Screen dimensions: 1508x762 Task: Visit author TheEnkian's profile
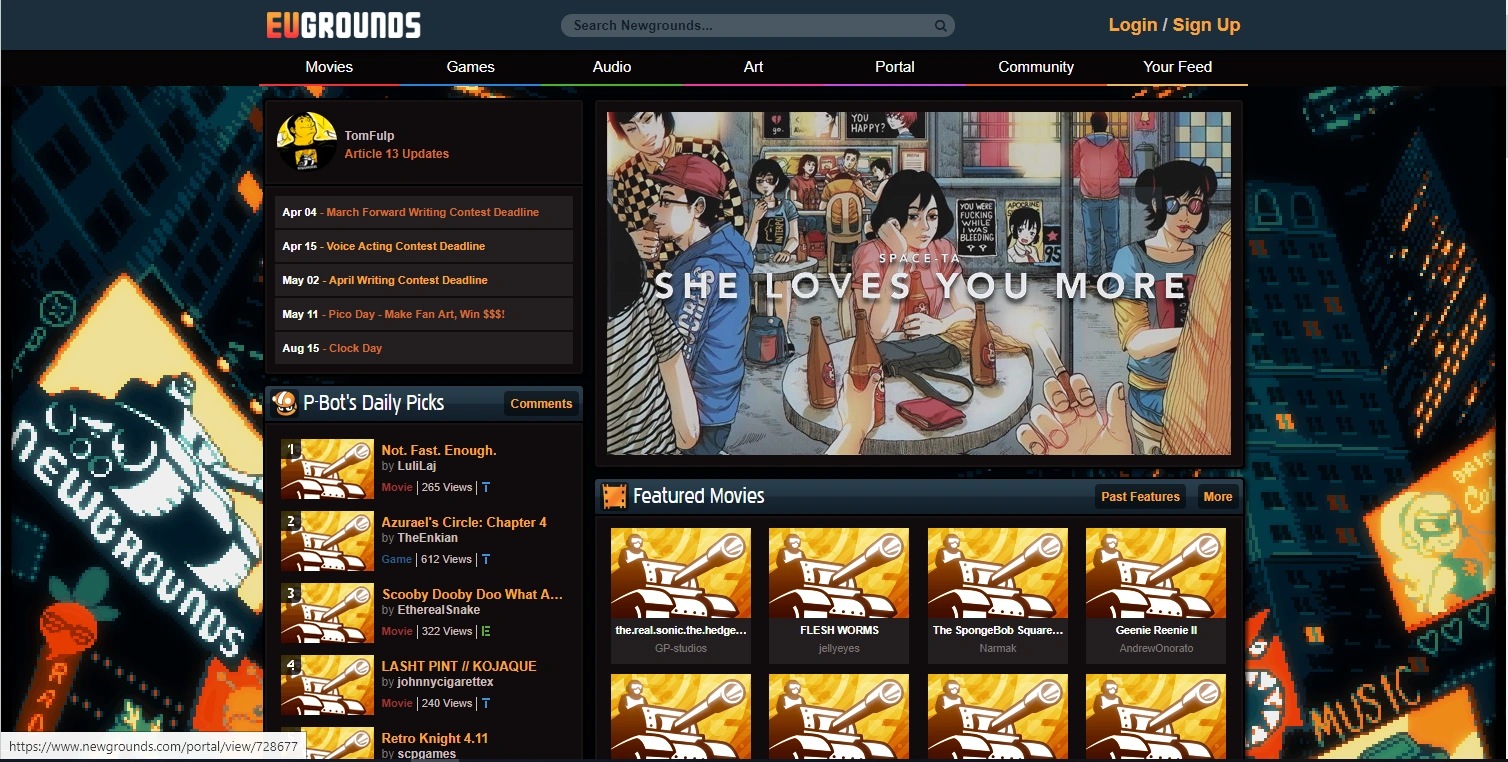428,538
